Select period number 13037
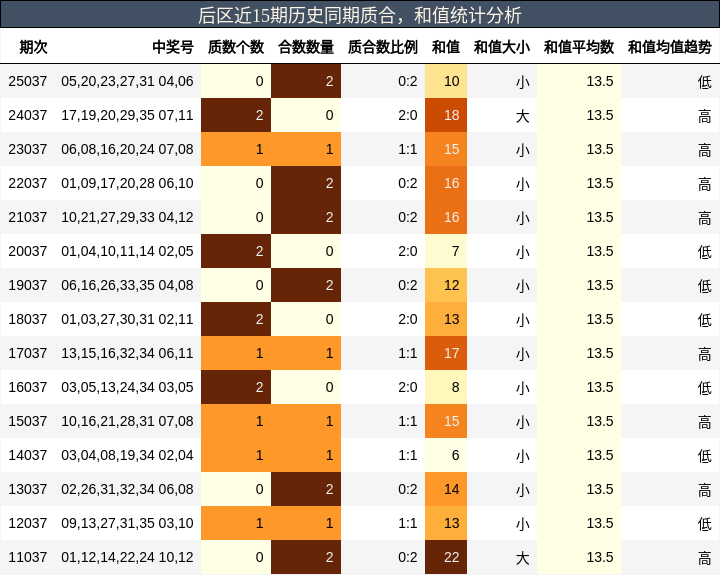 28,489
